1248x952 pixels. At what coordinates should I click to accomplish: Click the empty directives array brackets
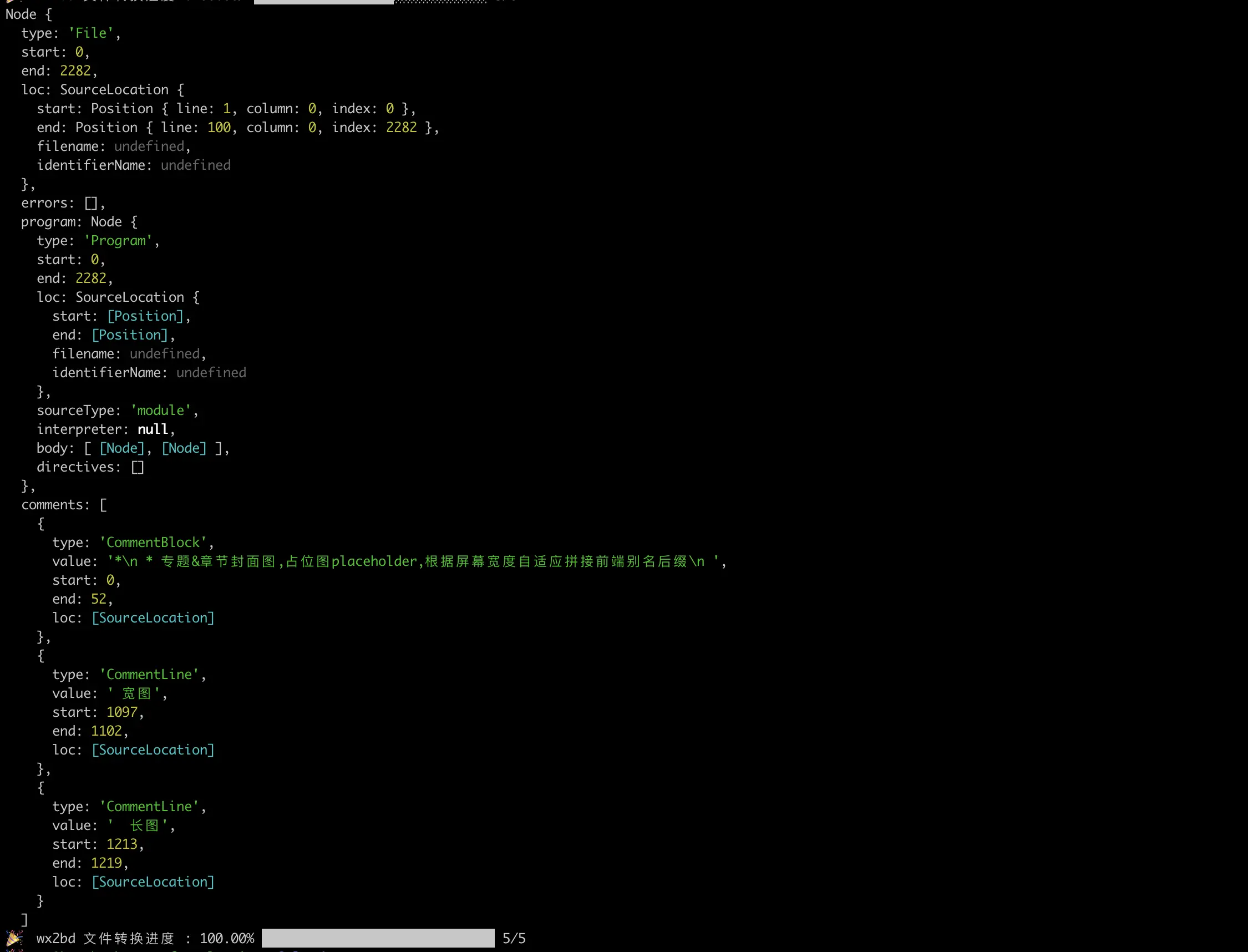137,467
